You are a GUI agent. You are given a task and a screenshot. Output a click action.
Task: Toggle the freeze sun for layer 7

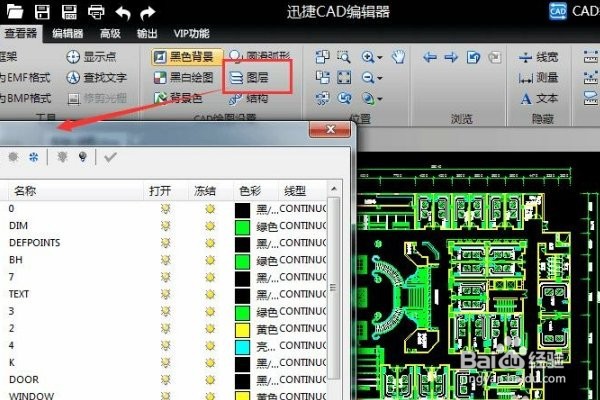pos(210,277)
